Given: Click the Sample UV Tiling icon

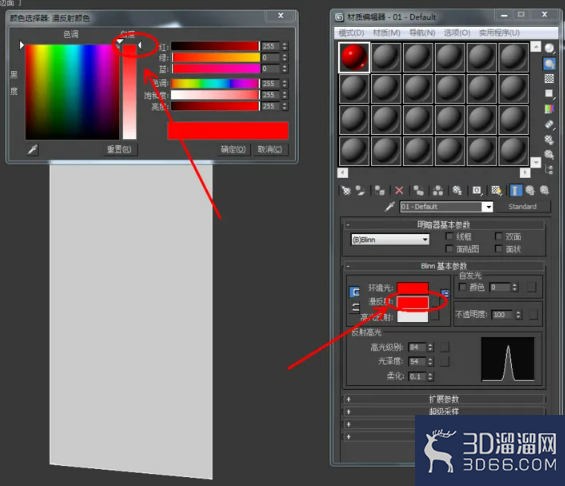Looking at the screenshot, I should 549,94.
